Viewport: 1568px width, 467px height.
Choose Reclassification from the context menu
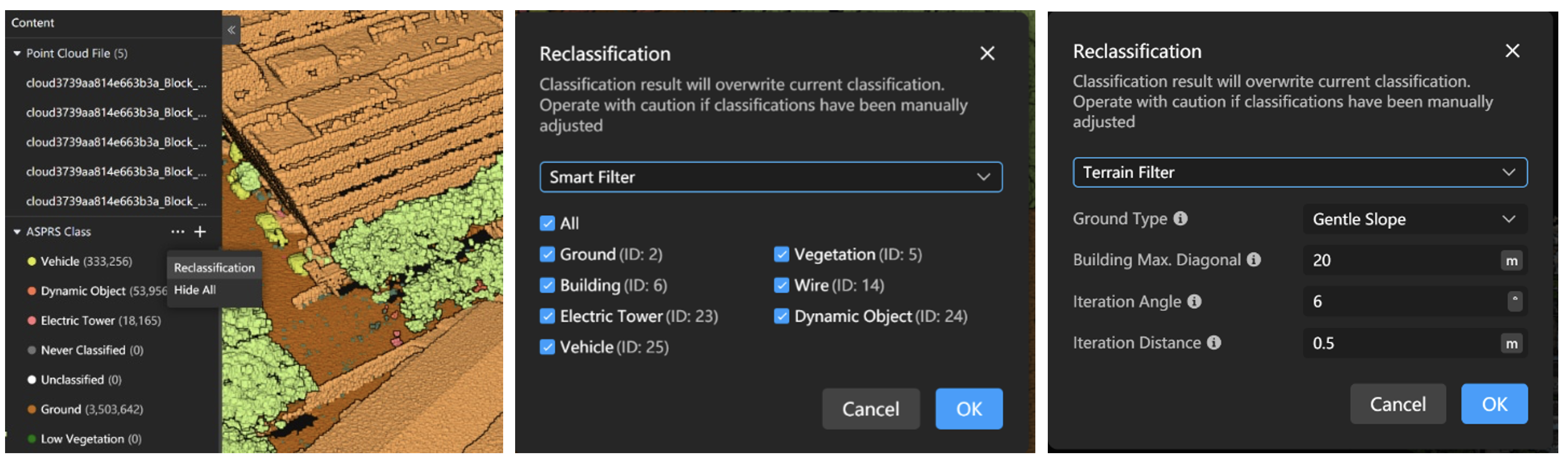click(x=214, y=268)
